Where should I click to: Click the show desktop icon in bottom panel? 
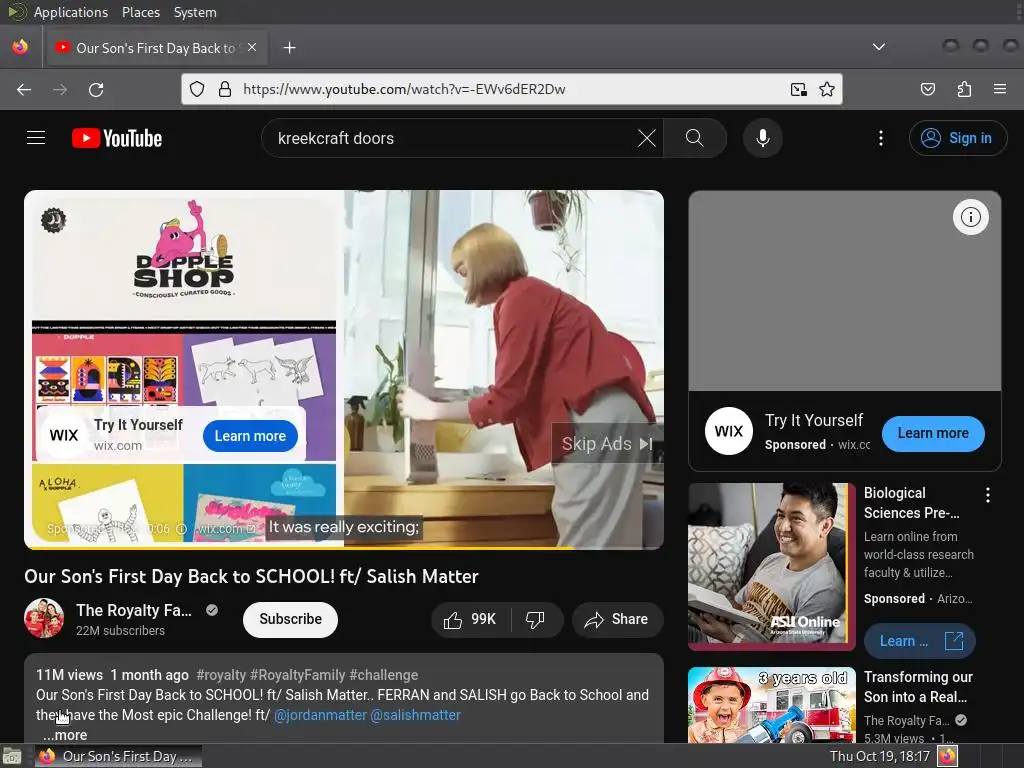[x=11, y=757]
